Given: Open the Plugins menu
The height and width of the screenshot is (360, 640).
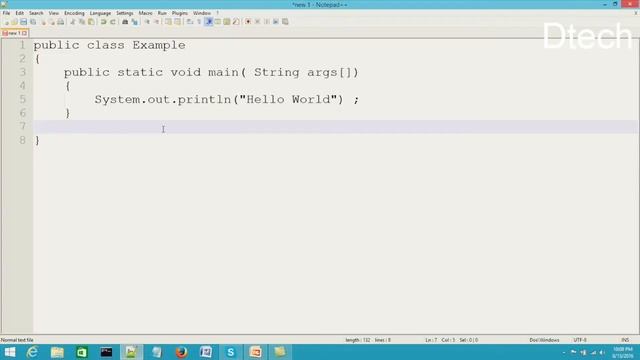Looking at the screenshot, I should point(180,13).
